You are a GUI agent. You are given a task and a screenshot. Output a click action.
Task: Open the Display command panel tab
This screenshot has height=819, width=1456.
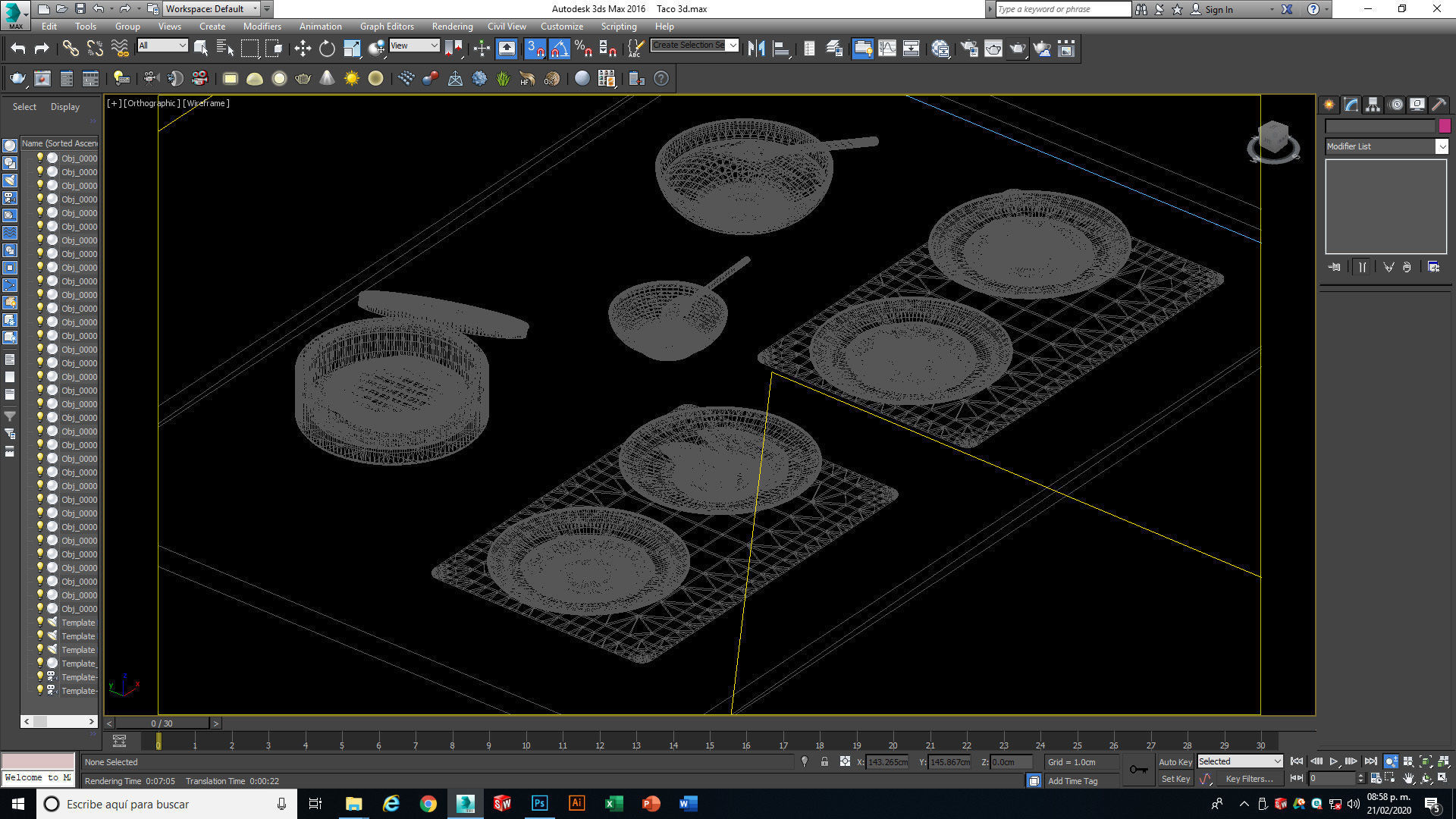[x=1417, y=105]
